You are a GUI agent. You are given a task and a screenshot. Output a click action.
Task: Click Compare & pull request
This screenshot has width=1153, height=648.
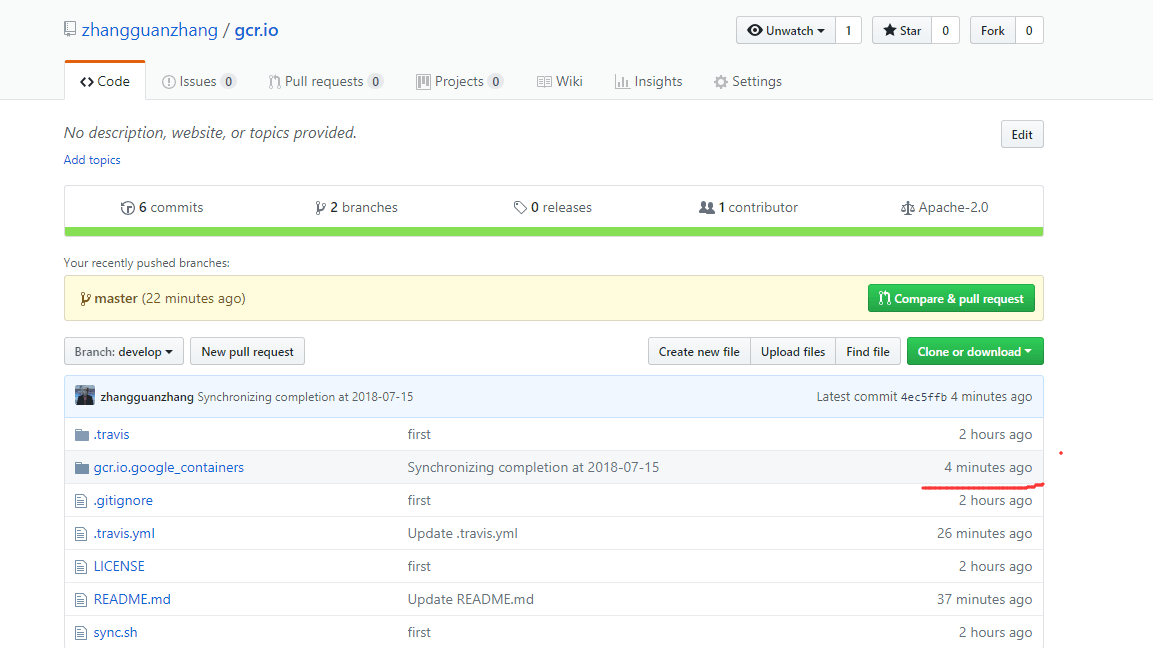point(951,298)
